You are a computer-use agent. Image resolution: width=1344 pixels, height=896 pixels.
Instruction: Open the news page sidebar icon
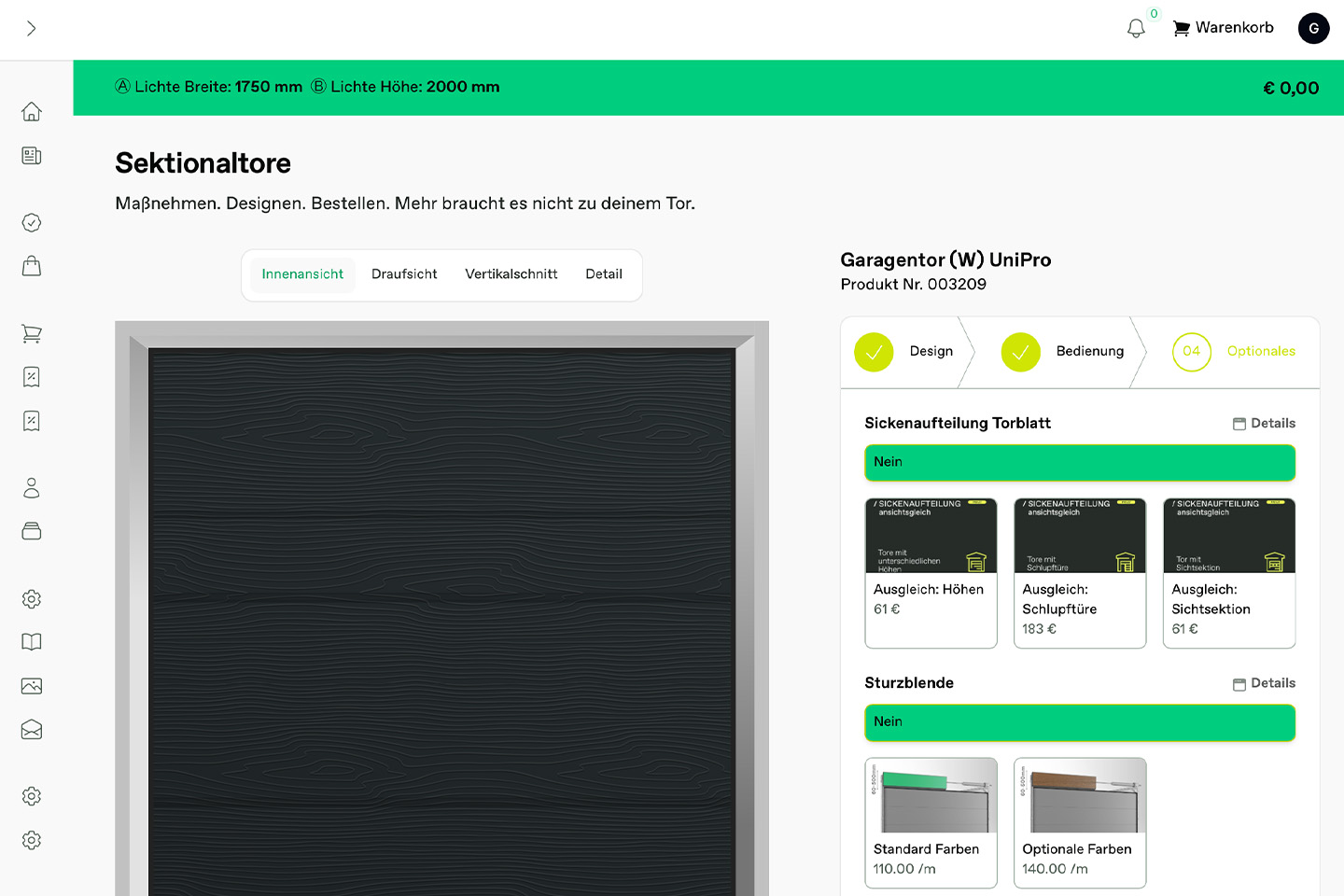click(32, 156)
